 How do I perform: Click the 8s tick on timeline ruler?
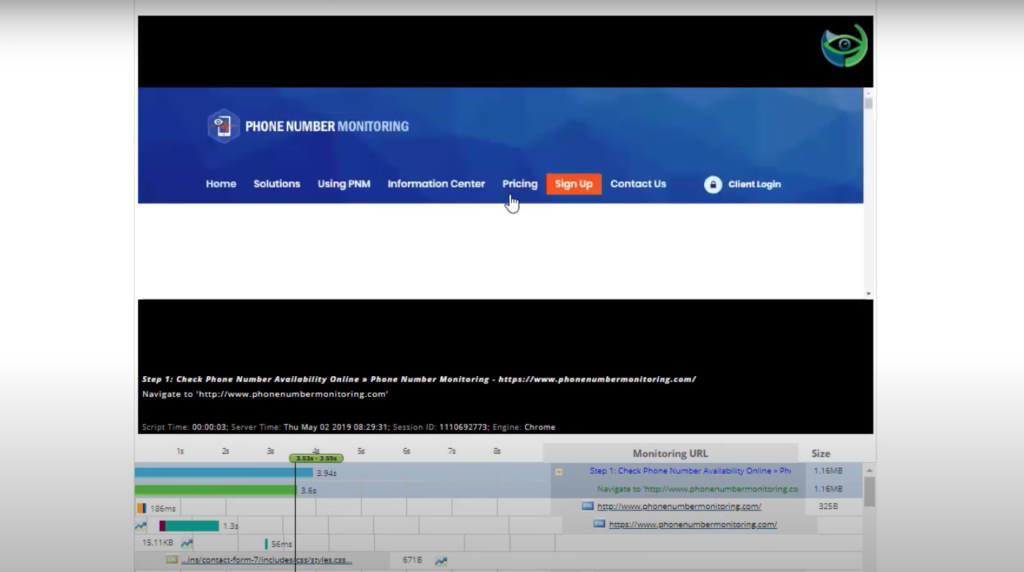click(497, 451)
